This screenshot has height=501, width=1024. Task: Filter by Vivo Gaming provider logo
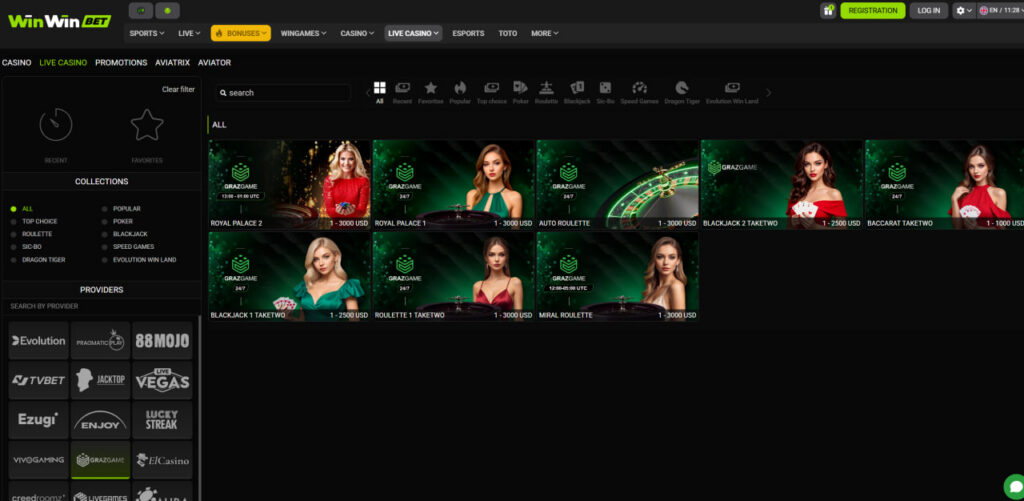click(x=39, y=460)
